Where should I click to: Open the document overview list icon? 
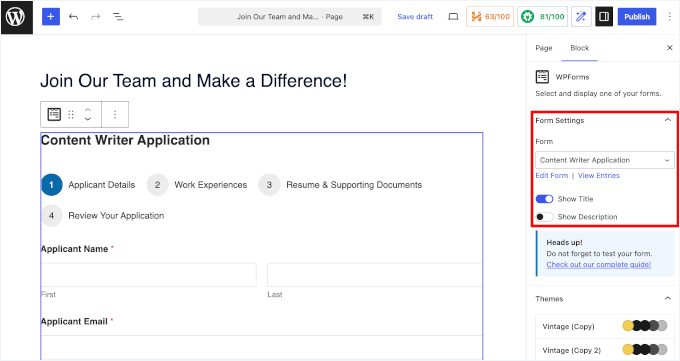coord(118,17)
